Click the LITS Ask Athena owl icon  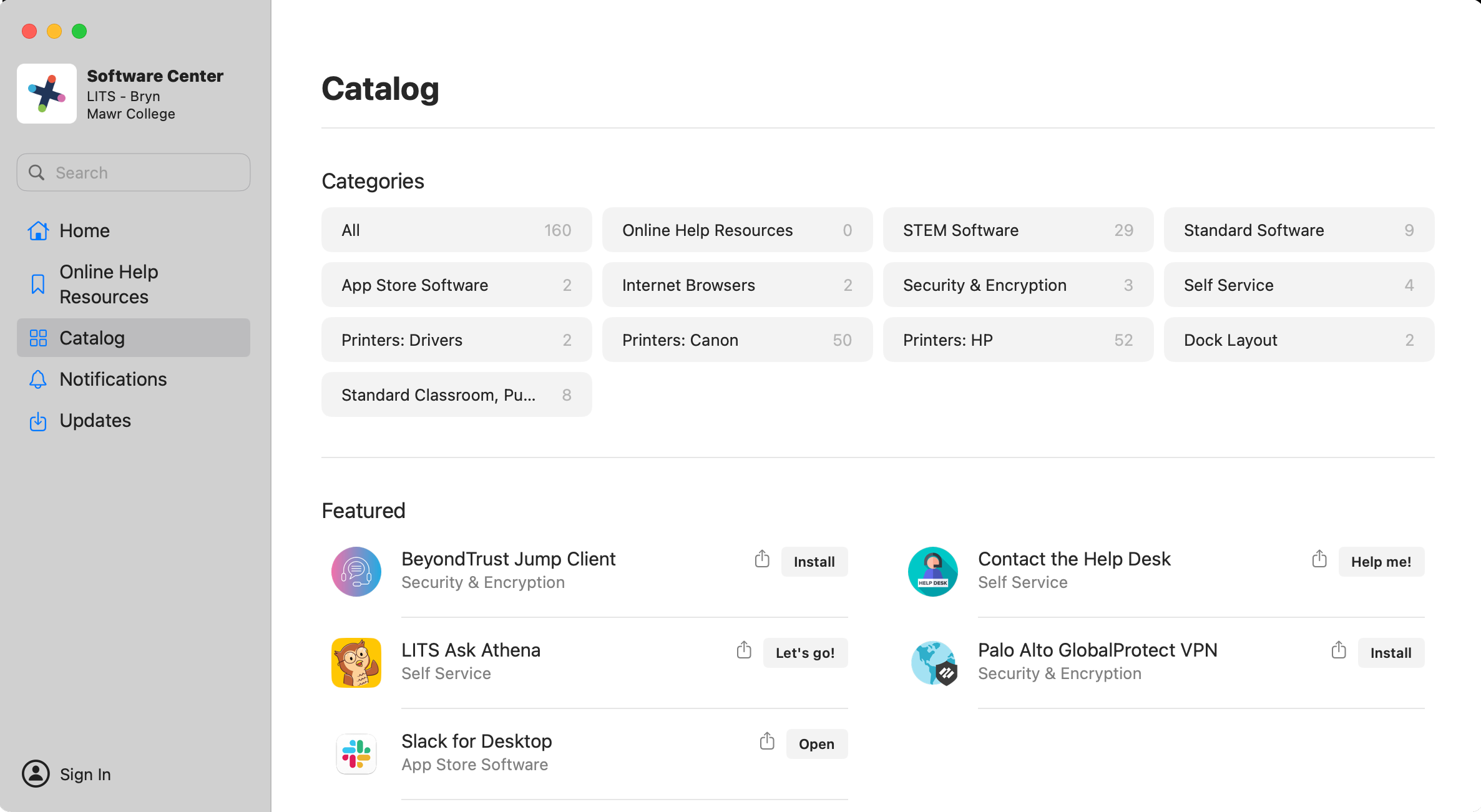[x=356, y=662]
